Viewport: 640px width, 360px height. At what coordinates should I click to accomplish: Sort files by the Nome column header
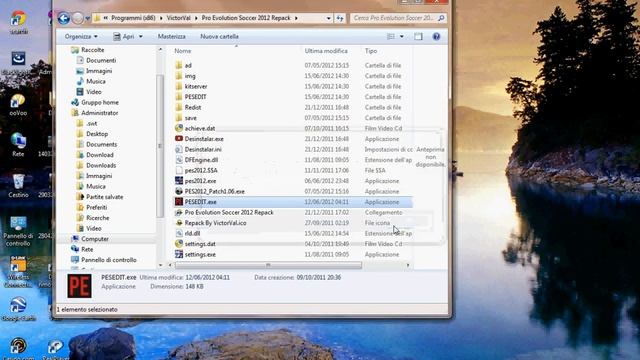pyautogui.click(x=182, y=51)
